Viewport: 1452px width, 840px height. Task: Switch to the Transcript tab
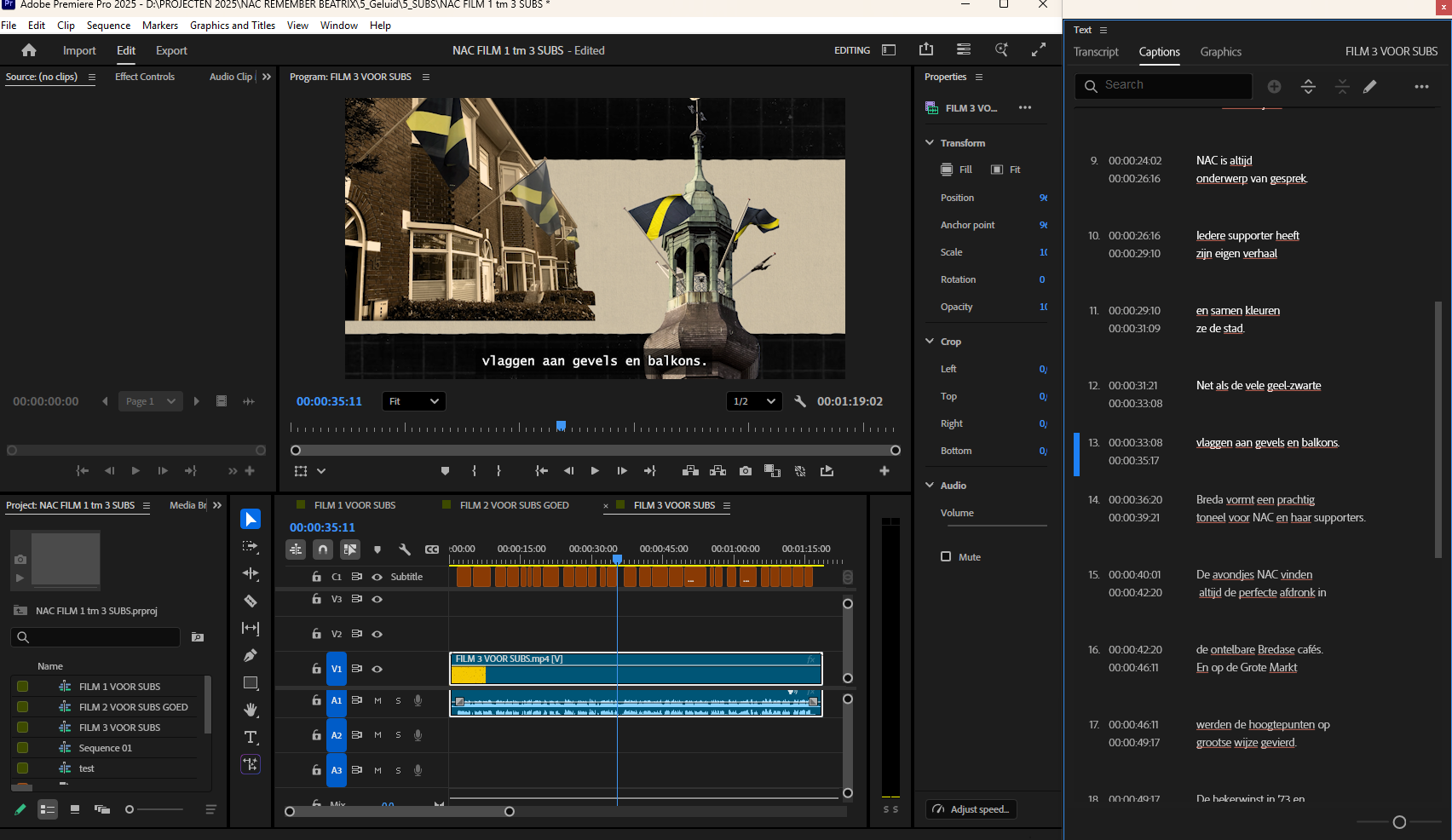1096,52
